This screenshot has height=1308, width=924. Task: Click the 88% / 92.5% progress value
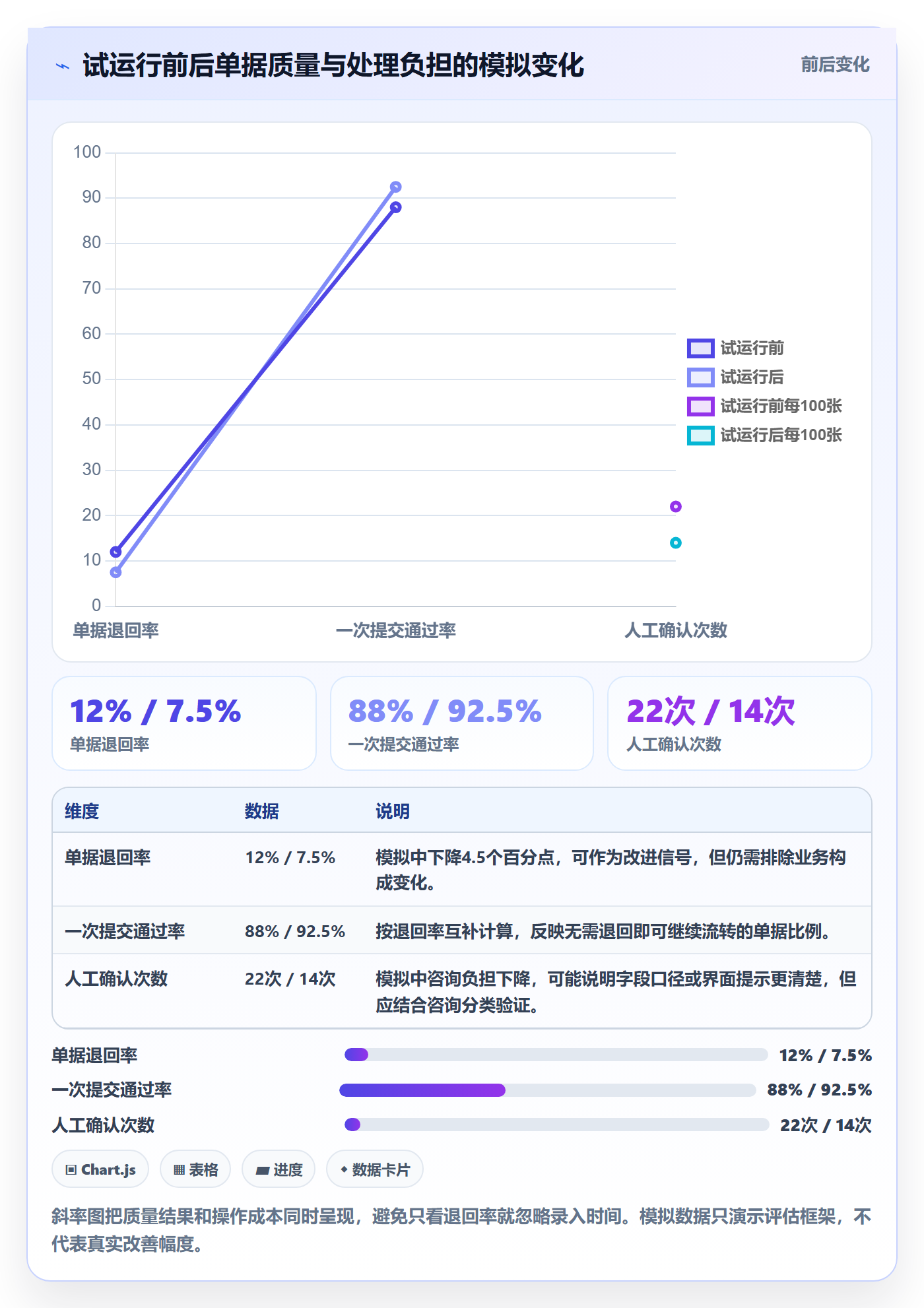[x=820, y=1090]
